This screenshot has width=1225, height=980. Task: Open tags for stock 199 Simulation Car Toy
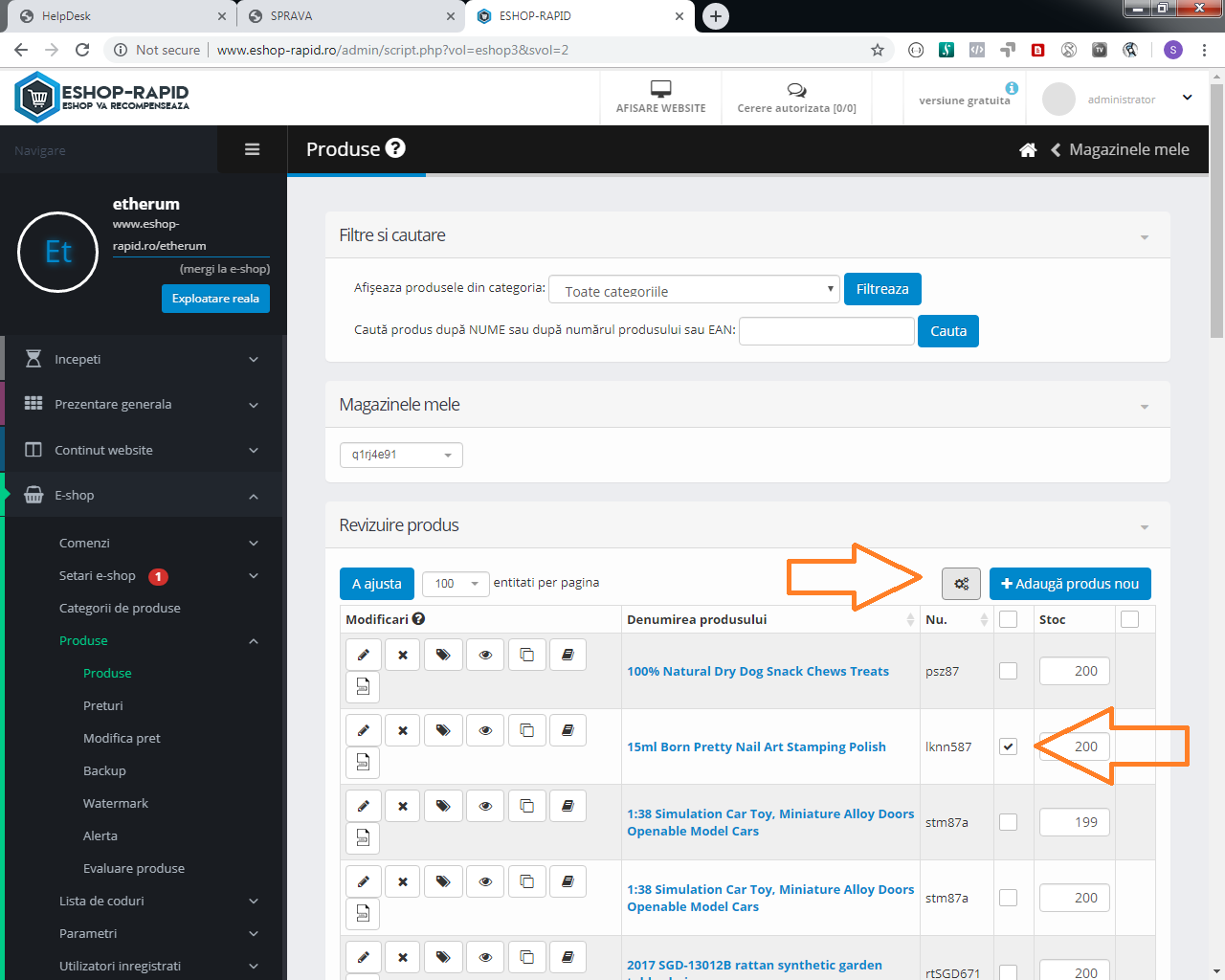[x=443, y=806]
